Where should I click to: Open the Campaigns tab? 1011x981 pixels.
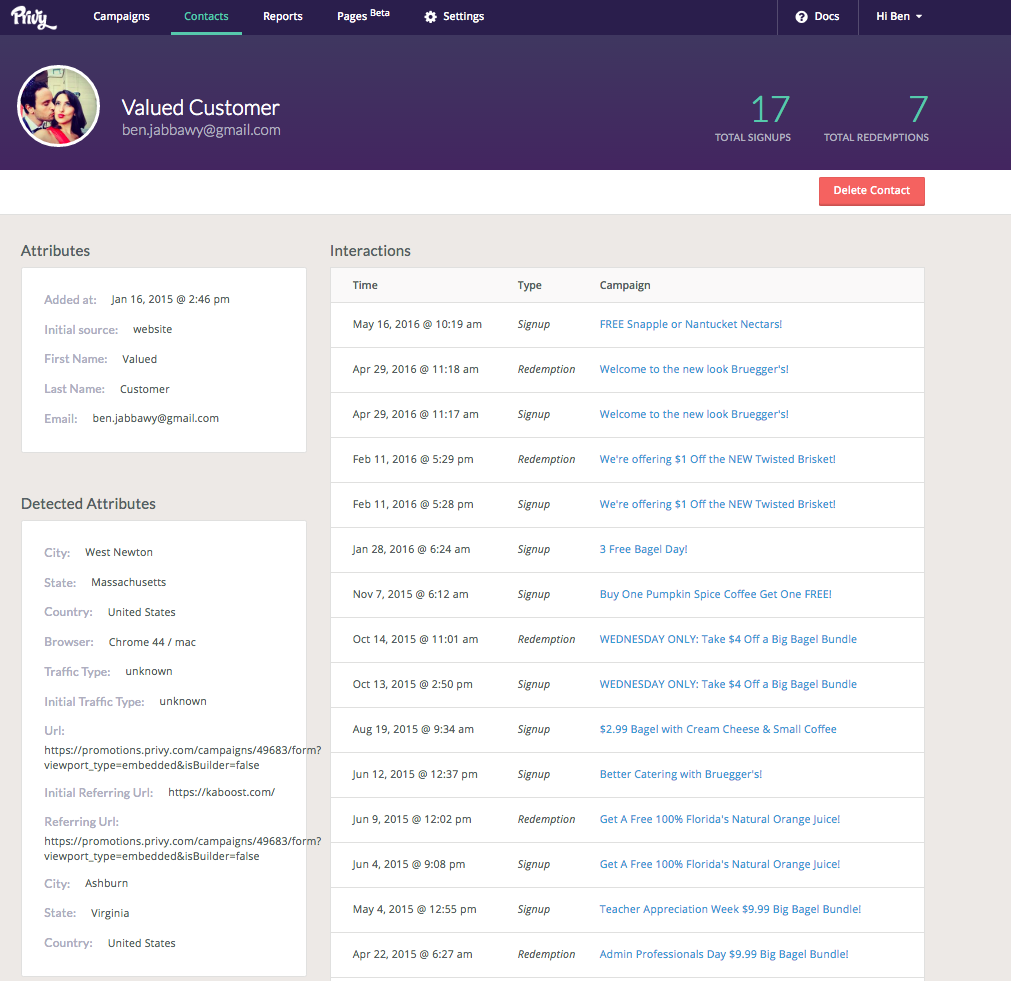click(x=121, y=17)
